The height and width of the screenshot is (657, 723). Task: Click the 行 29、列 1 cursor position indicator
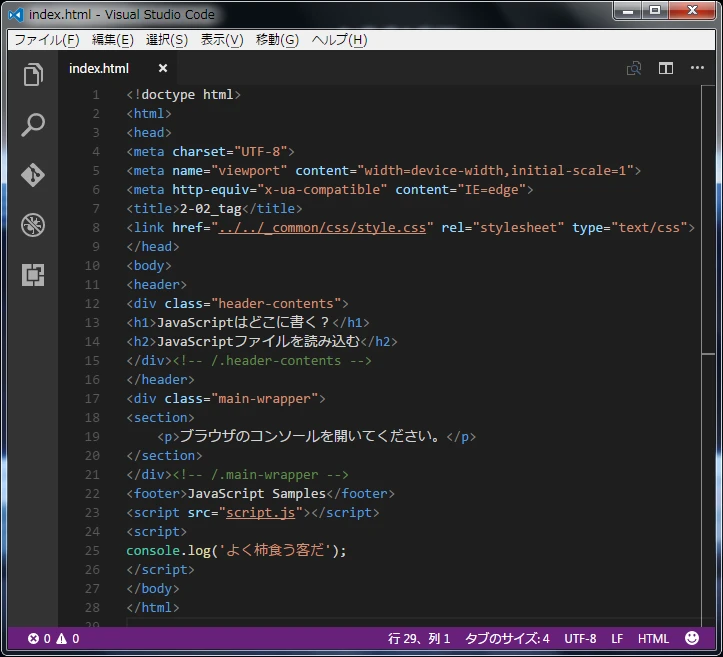[419, 639]
